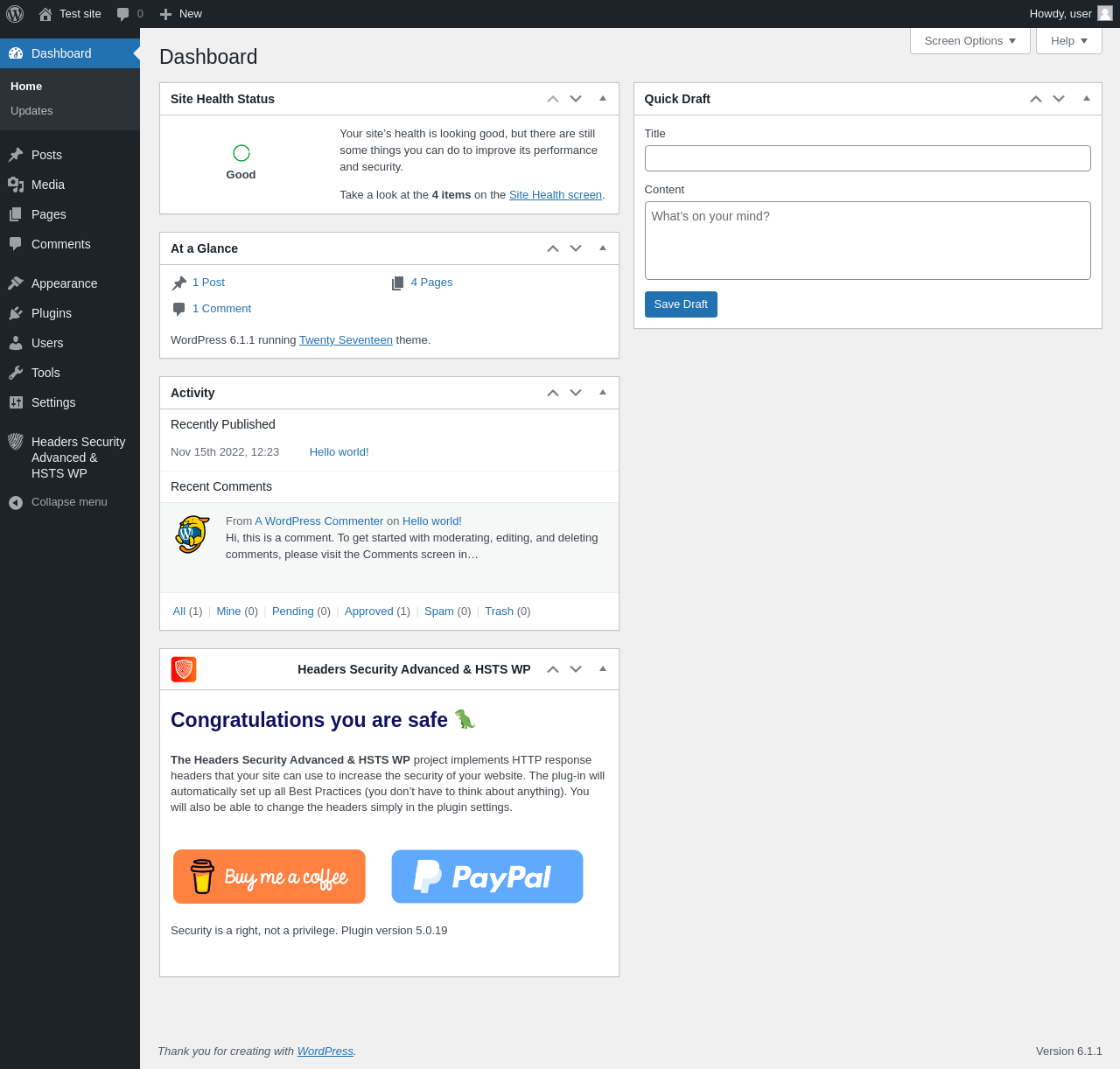Select the Home submenu item
Screen dimensions: 1120x1069
click(x=26, y=87)
